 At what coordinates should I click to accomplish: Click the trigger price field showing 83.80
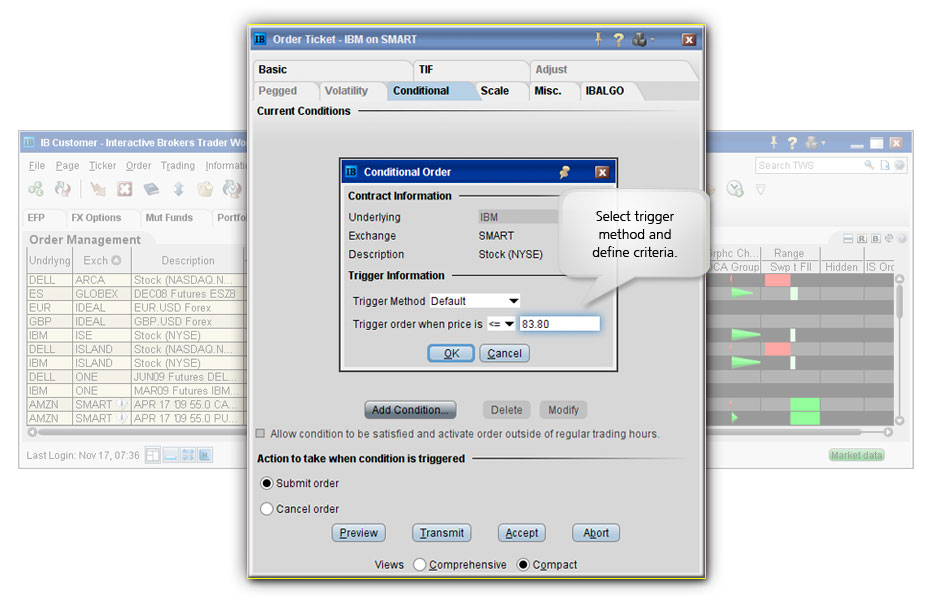(x=560, y=324)
